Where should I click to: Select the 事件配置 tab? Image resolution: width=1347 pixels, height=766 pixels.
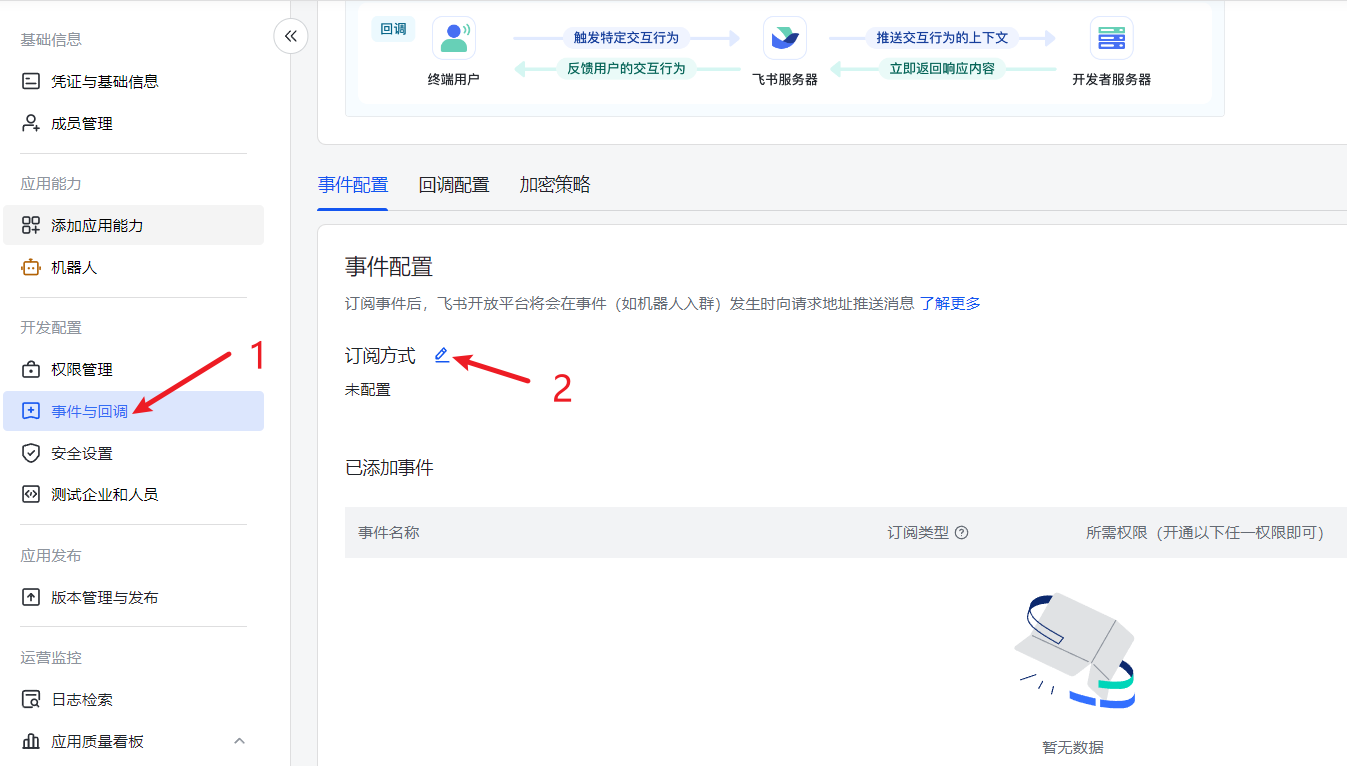pos(353,185)
